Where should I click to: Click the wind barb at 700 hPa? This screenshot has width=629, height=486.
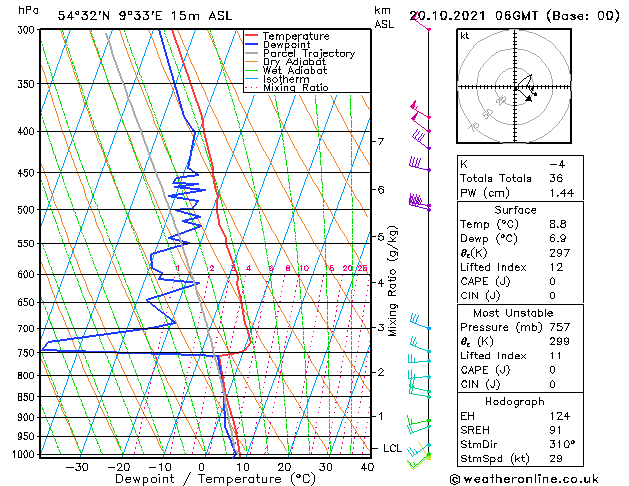[419, 323]
